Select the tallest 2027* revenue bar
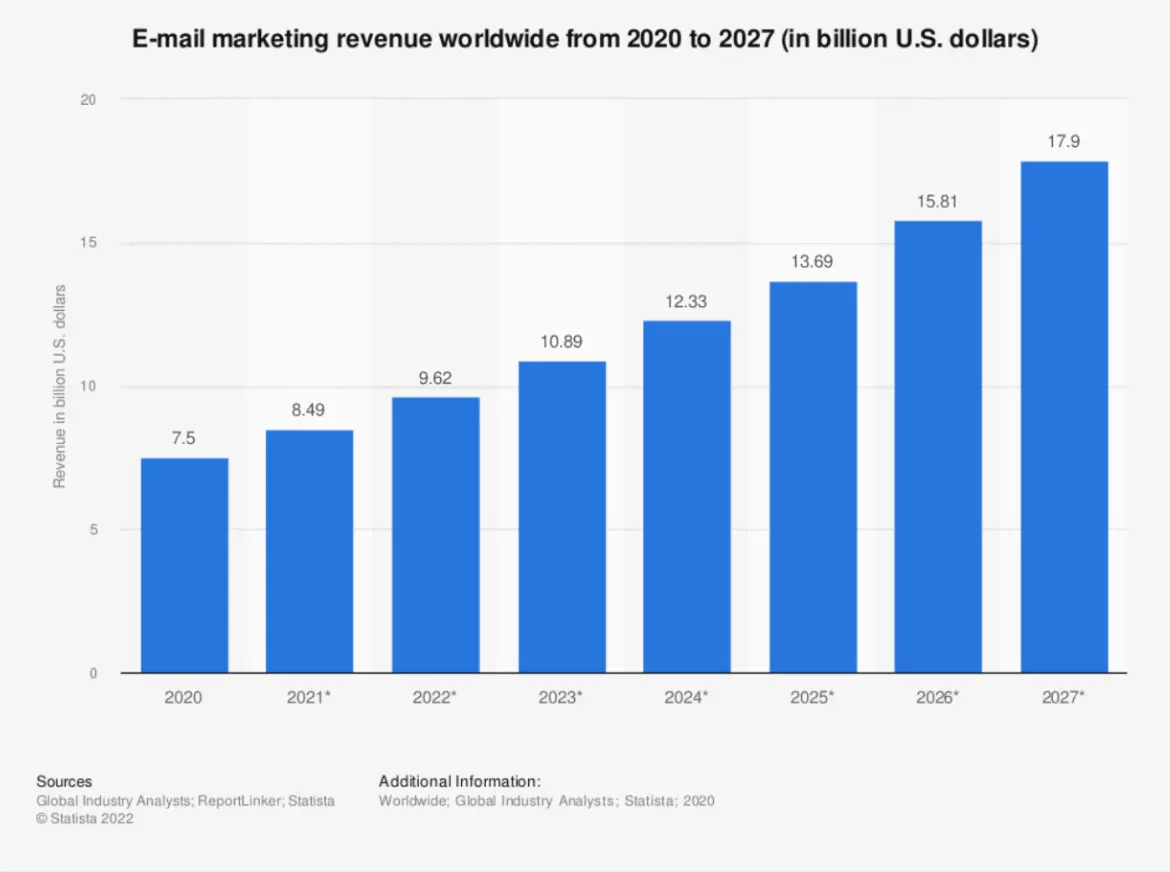 point(1064,415)
